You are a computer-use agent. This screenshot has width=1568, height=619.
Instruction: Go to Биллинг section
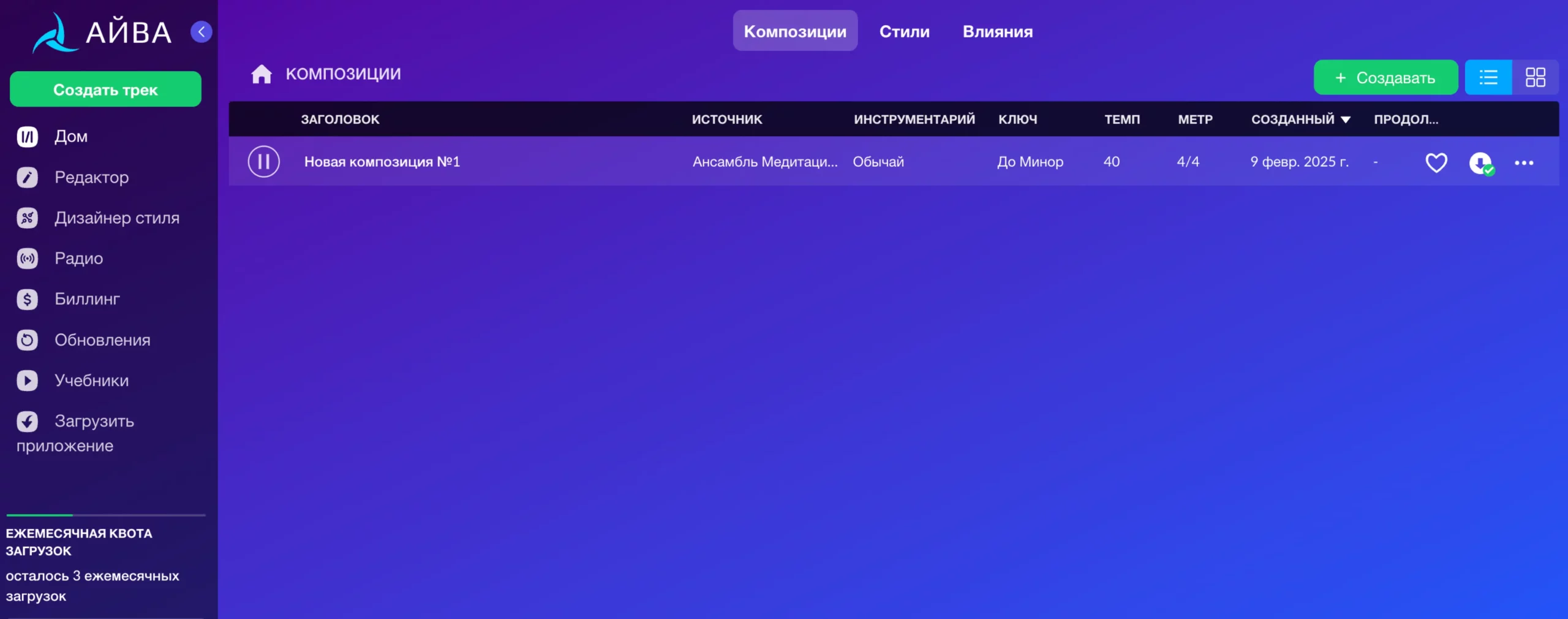pyautogui.click(x=87, y=299)
